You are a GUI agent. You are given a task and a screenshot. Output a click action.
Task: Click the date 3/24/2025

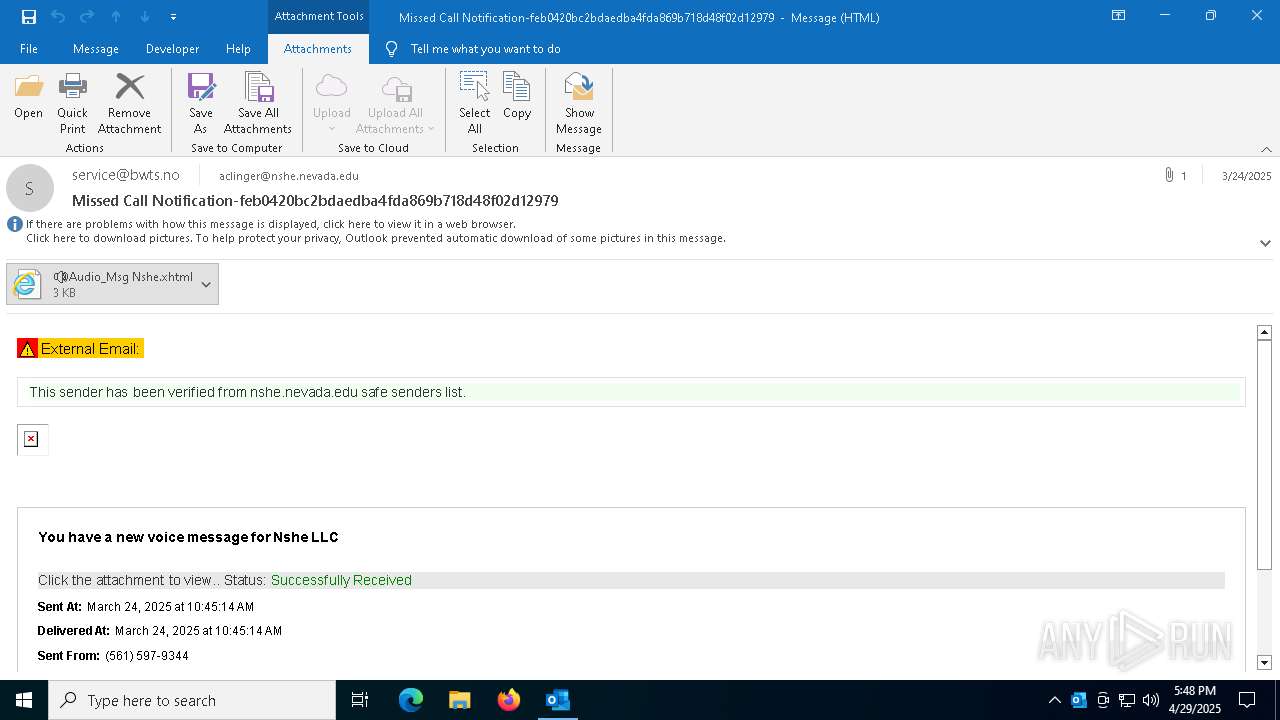(1246, 176)
